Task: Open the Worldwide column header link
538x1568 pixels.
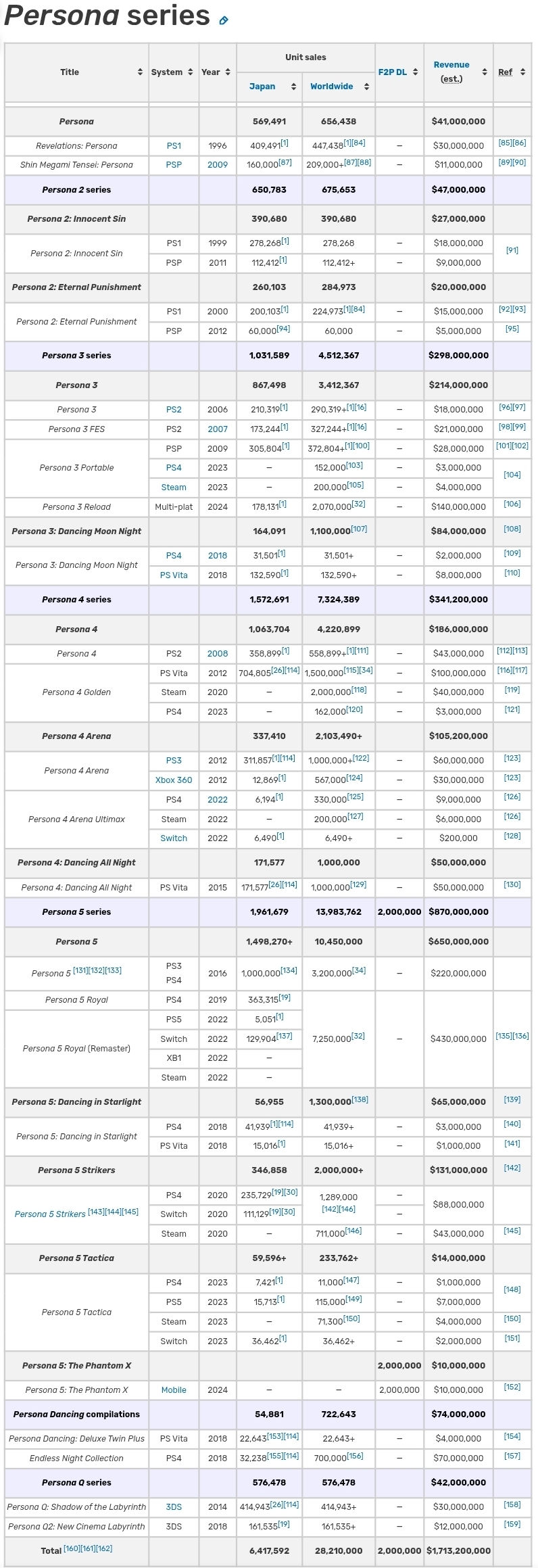Action: click(332, 87)
